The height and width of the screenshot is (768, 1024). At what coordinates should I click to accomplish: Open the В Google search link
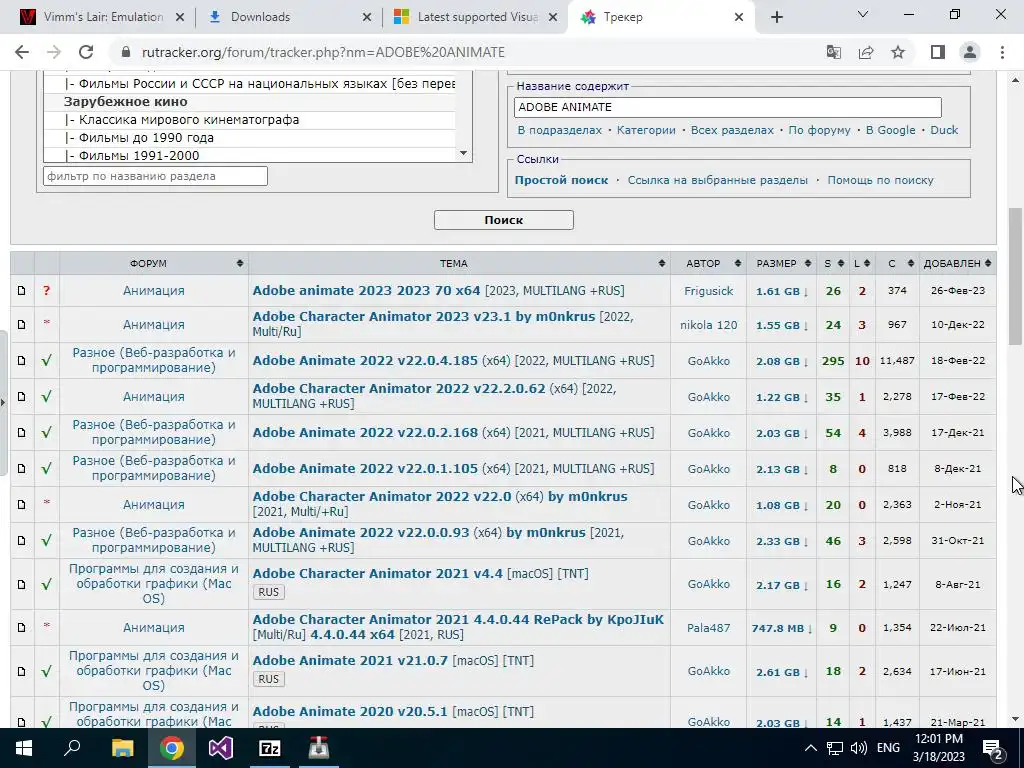click(x=890, y=130)
